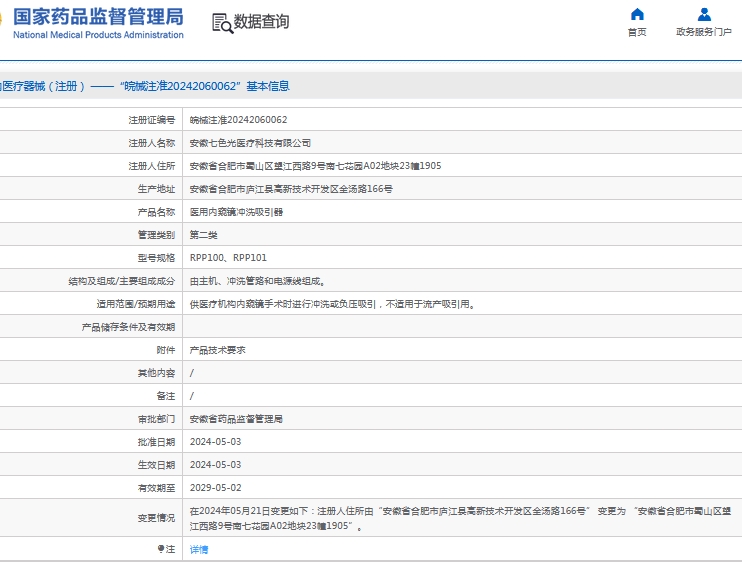The height and width of the screenshot is (565, 742).
Task: Open the government service portal person icon
Action: [704, 14]
